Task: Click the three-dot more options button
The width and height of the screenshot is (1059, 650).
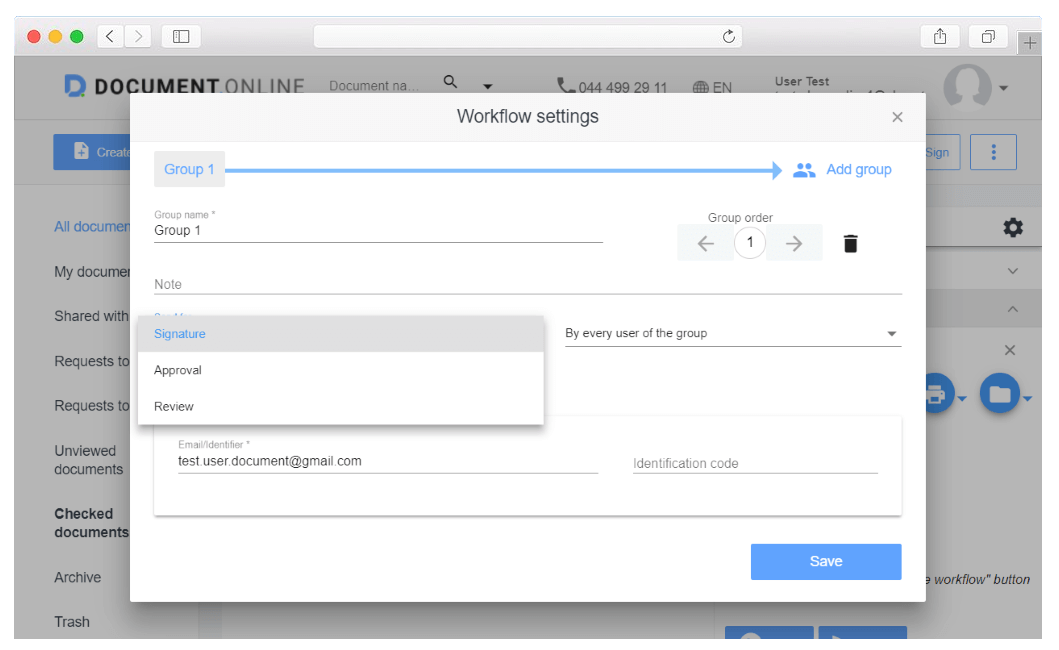Action: point(993,152)
